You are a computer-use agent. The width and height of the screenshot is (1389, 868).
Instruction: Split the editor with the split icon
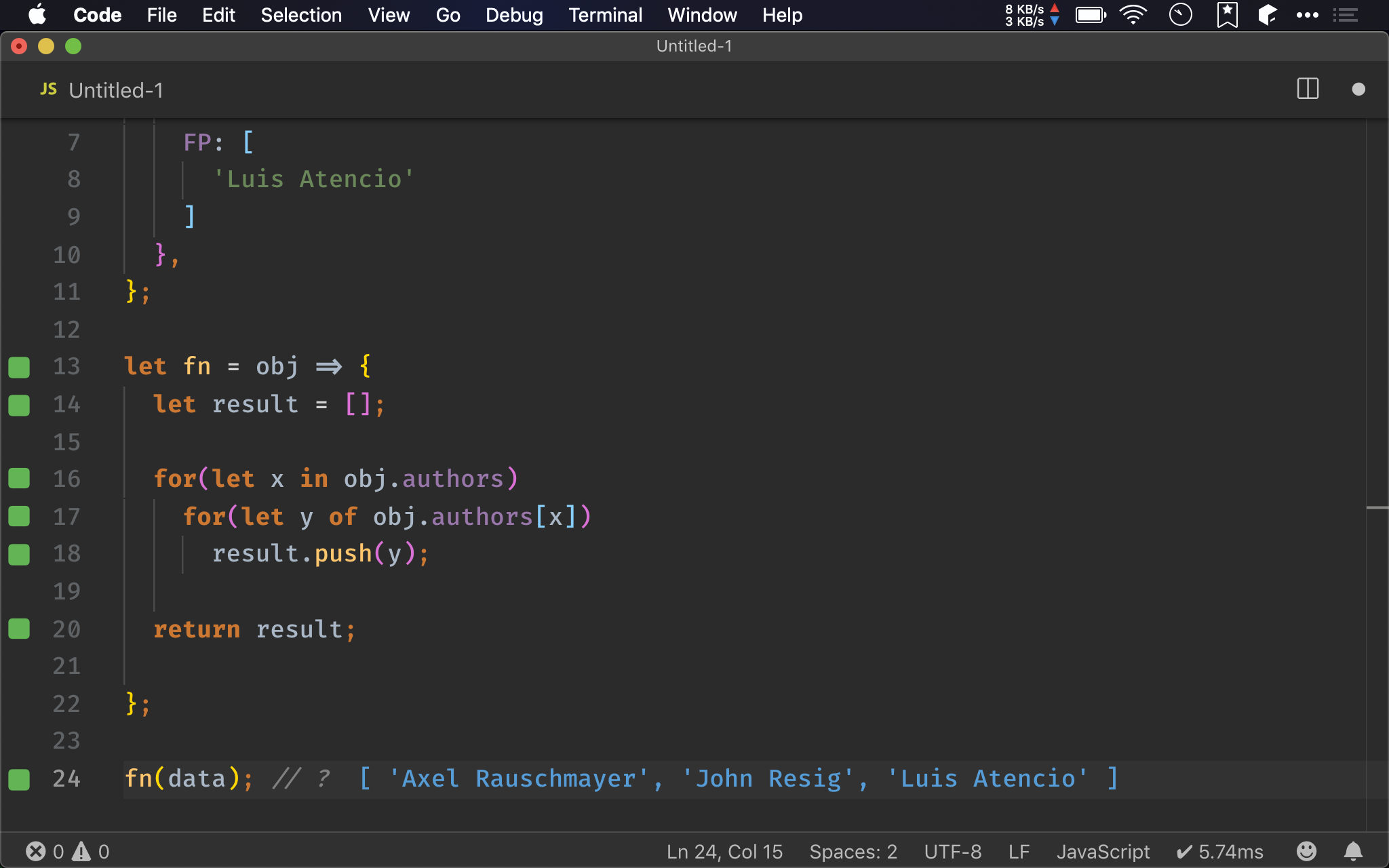click(1308, 89)
